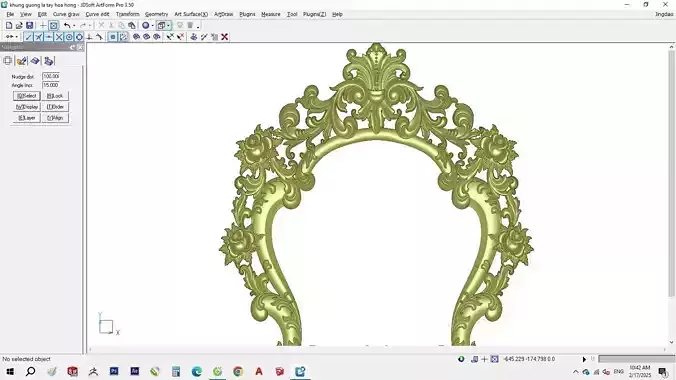
Task: Click the Undo arrow icon
Action: click(67, 25)
